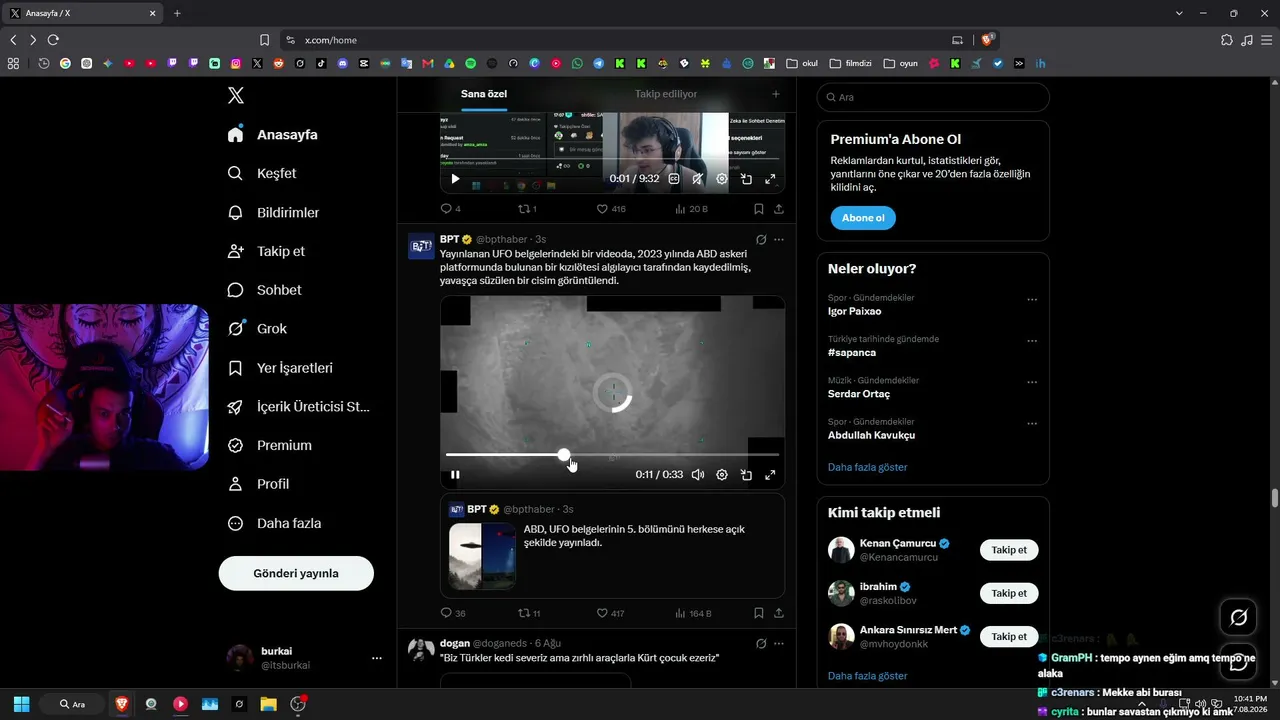View the 164 B analytics on BPT post
The width and height of the screenshot is (1280, 720).
693,613
